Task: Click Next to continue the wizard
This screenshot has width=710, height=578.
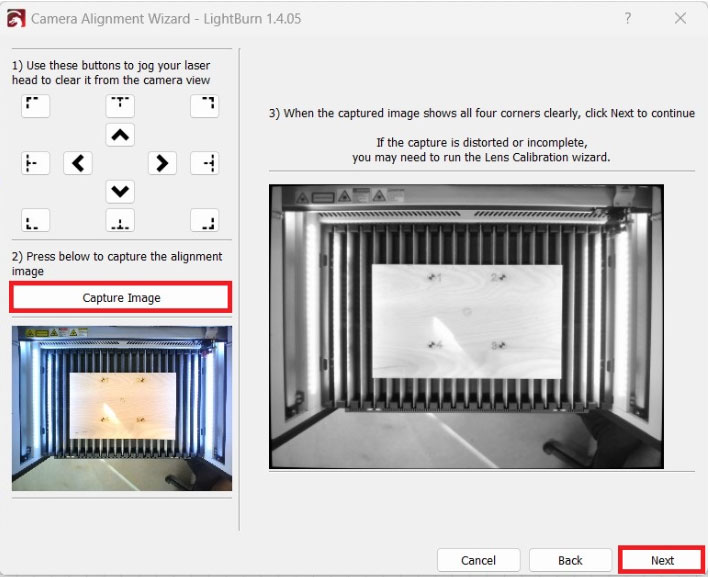Action: [x=662, y=560]
